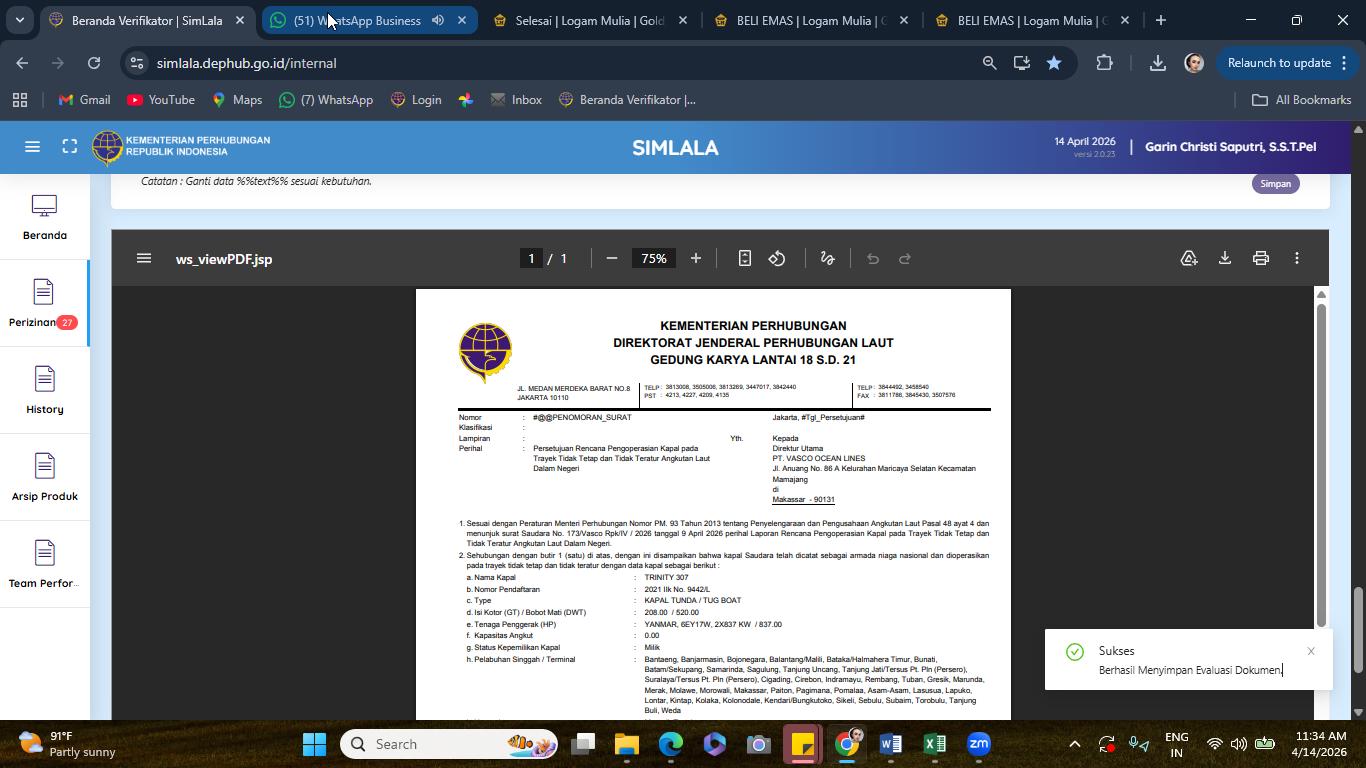Open PDF viewer more actions menu
Viewport: 1366px width, 768px height.
[x=1297, y=258]
